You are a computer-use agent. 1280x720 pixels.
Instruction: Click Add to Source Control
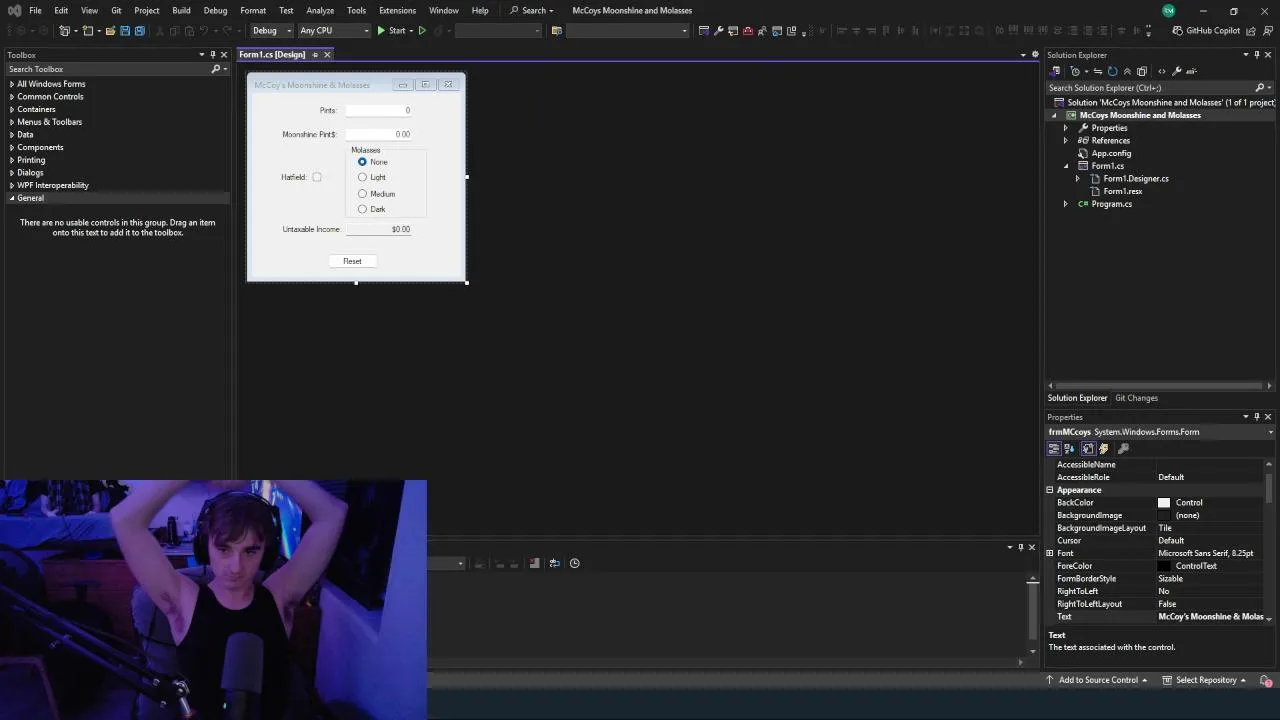click(1097, 680)
